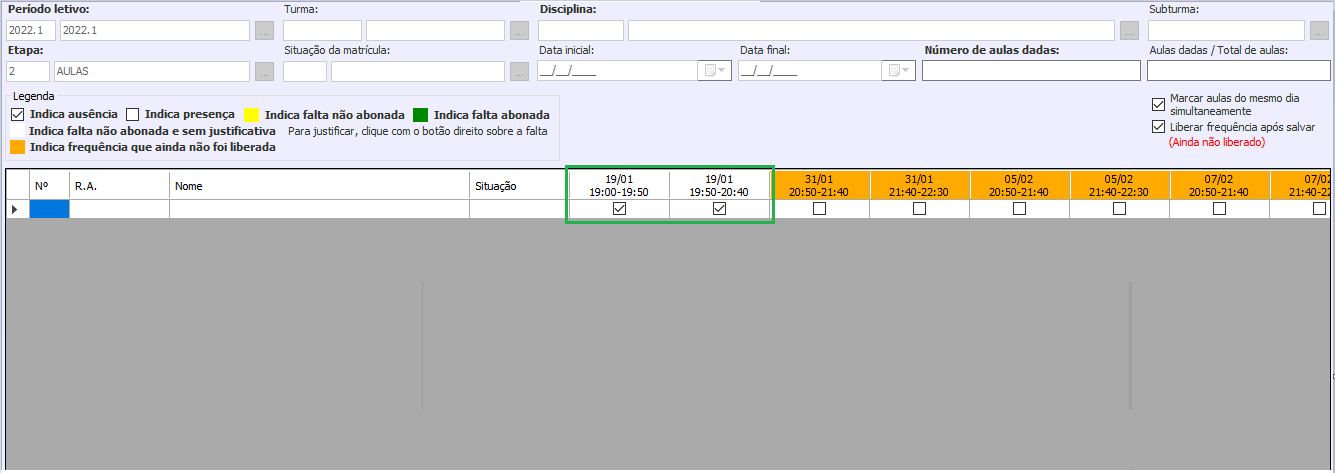Check absence for 05/02 20:50-21:40 class

click(1019, 209)
